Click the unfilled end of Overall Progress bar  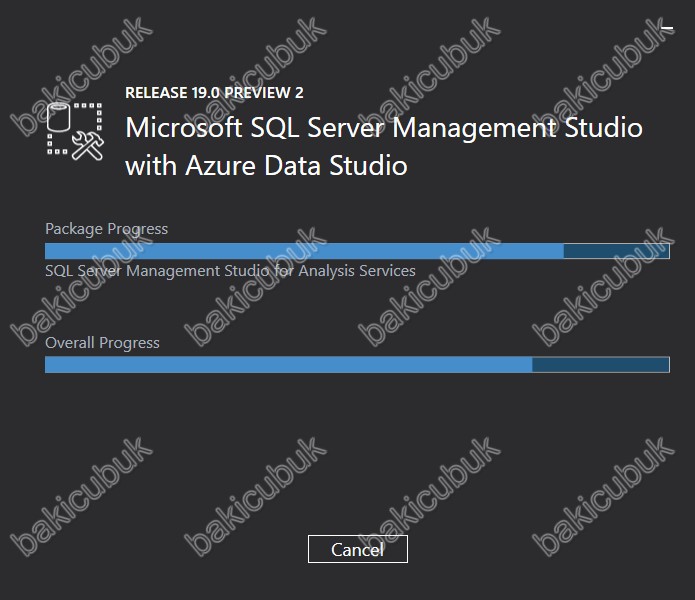(x=601, y=365)
